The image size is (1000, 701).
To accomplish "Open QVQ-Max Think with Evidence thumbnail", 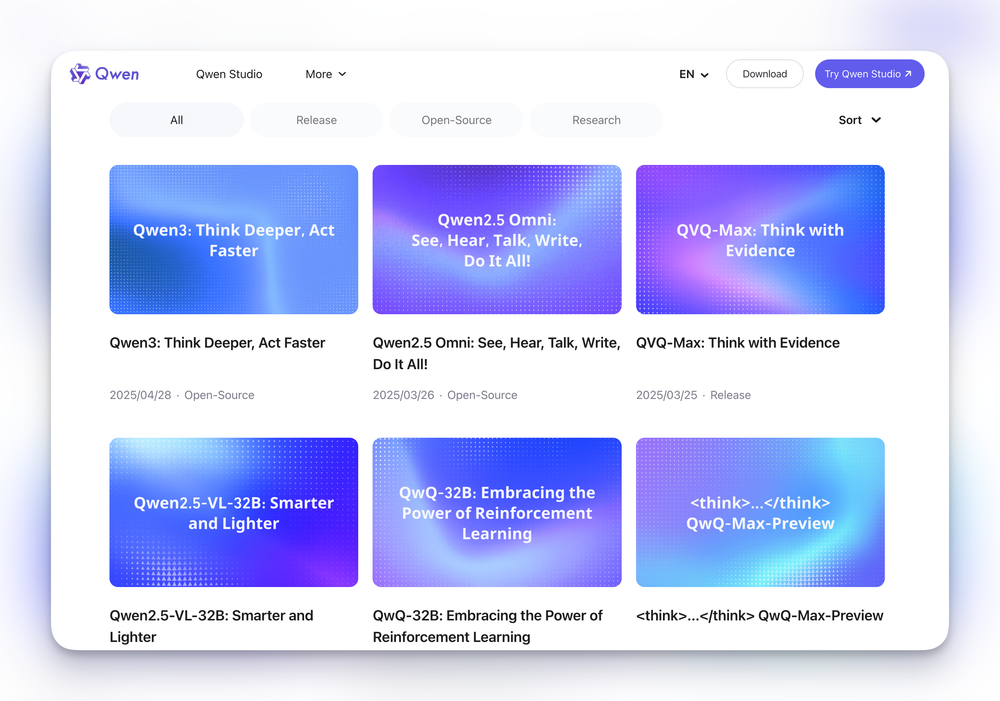I will pyautogui.click(x=760, y=239).
